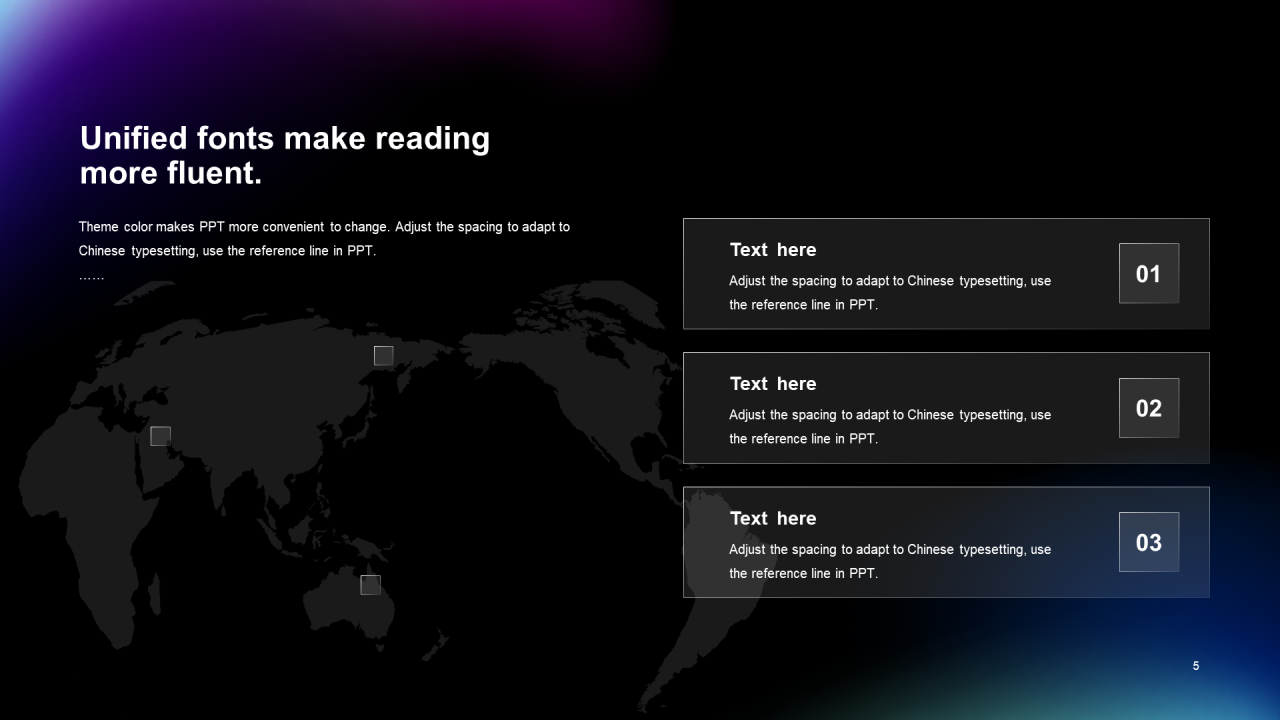Click the ellipsis line below the paragraph

[91, 277]
